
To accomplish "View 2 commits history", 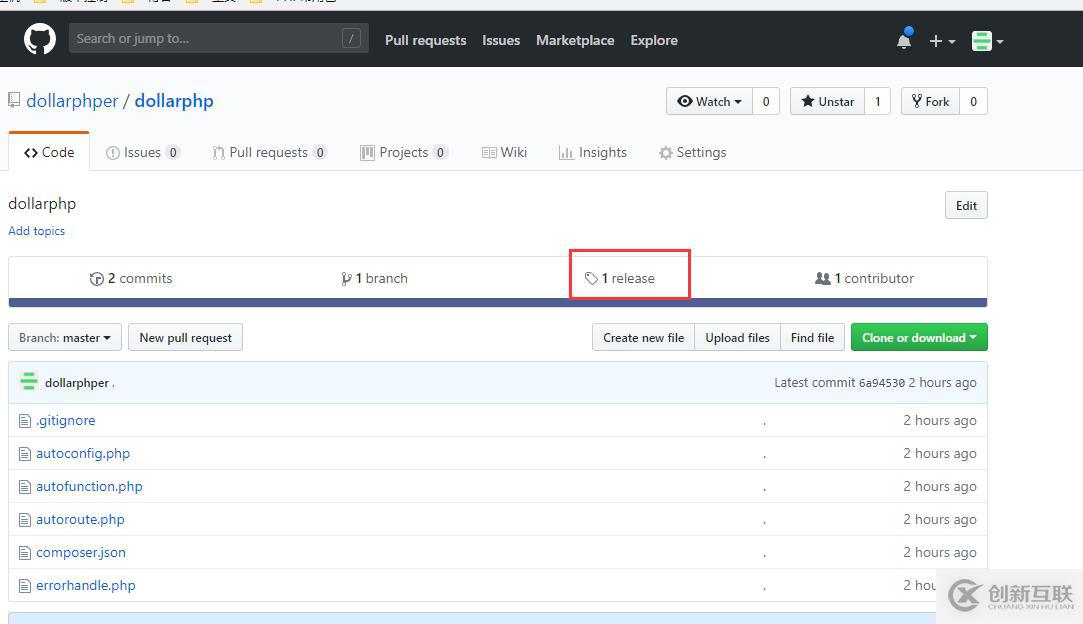I will (131, 278).
